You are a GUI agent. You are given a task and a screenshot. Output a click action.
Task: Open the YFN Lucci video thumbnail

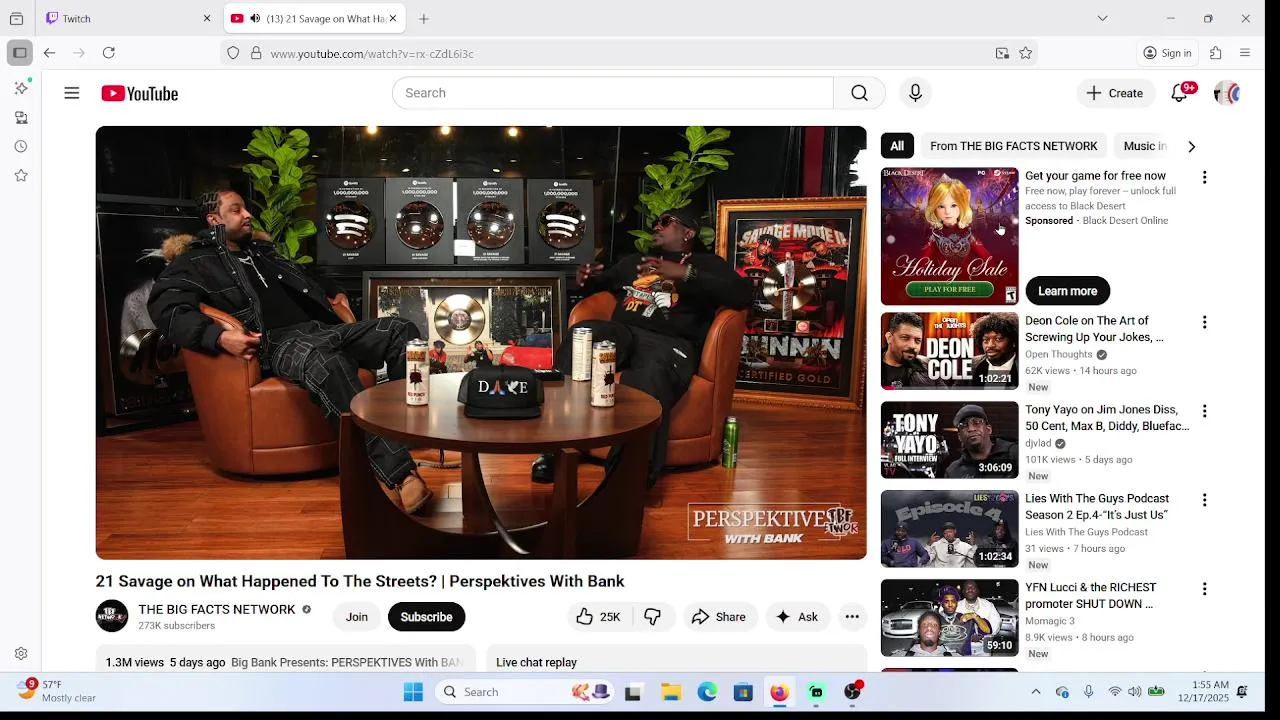[x=949, y=618]
